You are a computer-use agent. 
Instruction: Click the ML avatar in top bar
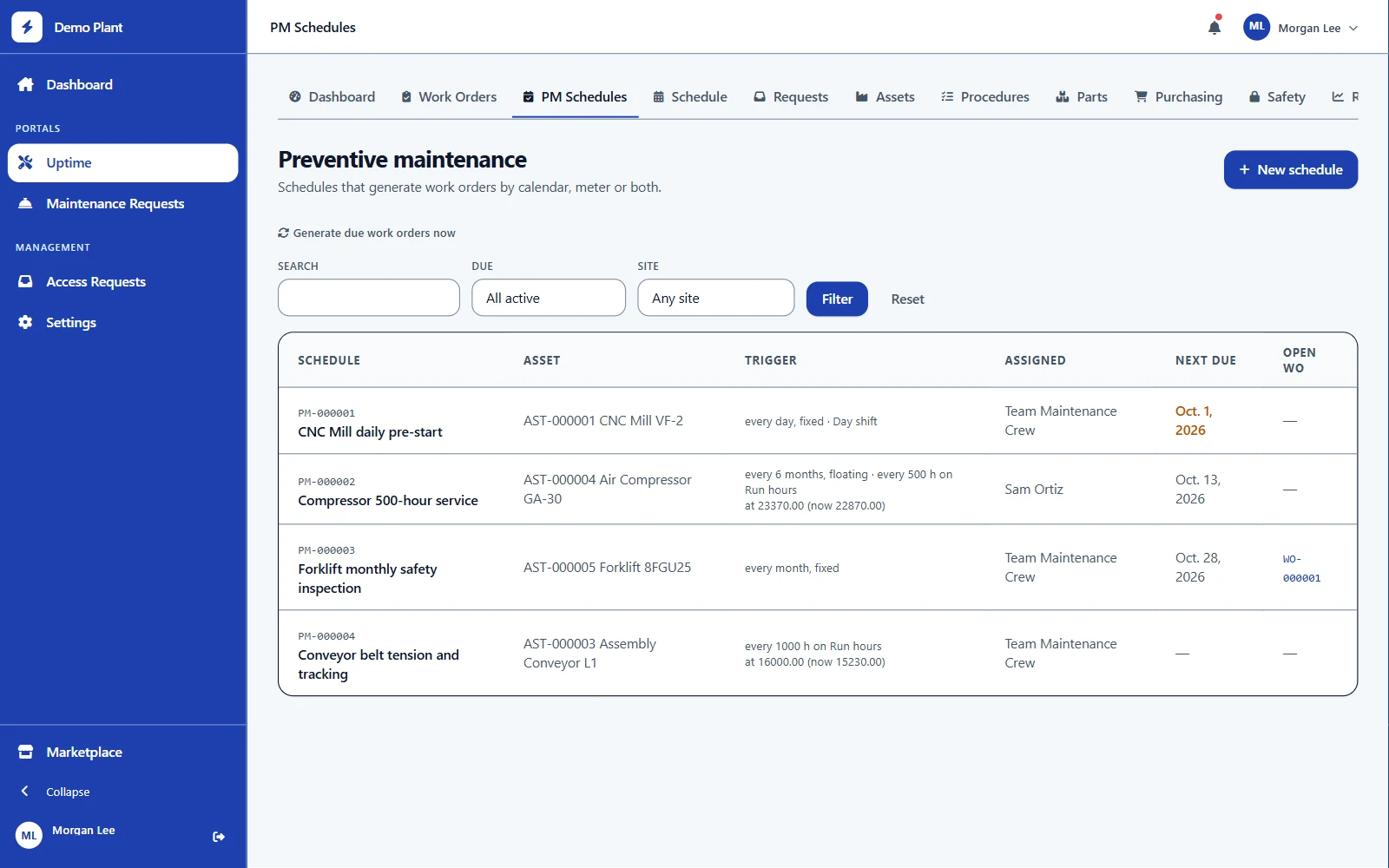coord(1256,27)
